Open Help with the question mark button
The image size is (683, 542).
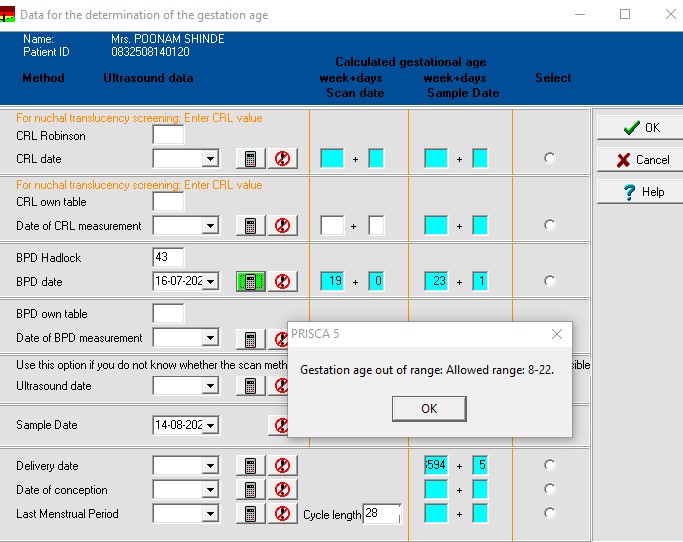click(639, 191)
